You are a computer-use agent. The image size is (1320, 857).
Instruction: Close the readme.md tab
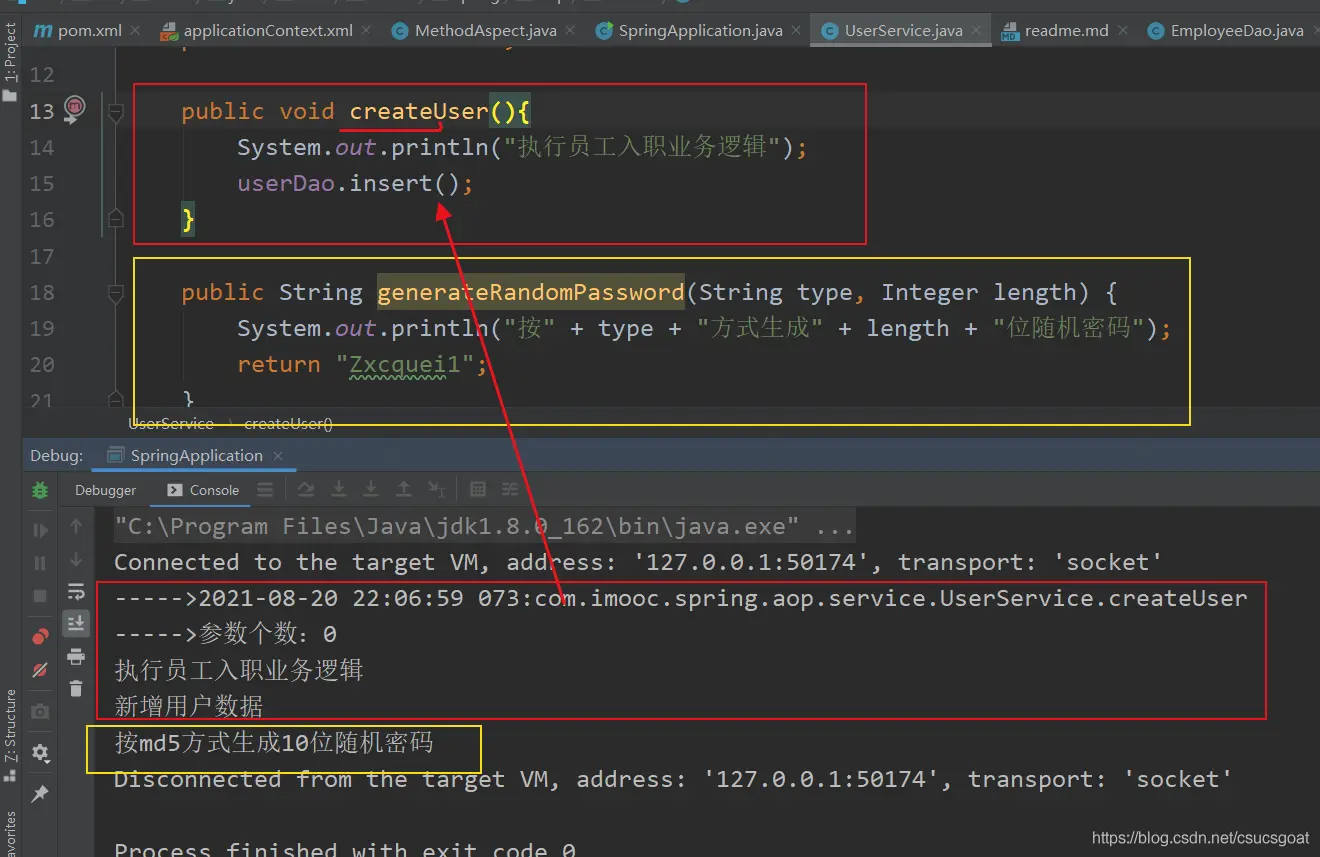pyautogui.click(x=1124, y=31)
